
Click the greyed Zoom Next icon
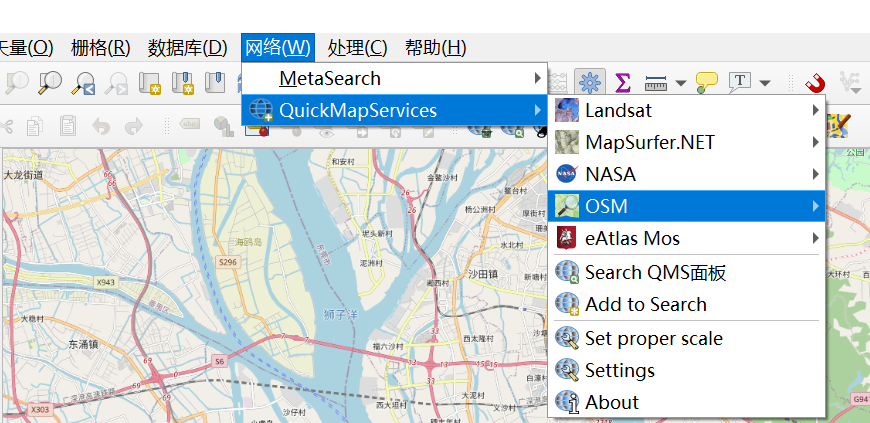coord(116,83)
